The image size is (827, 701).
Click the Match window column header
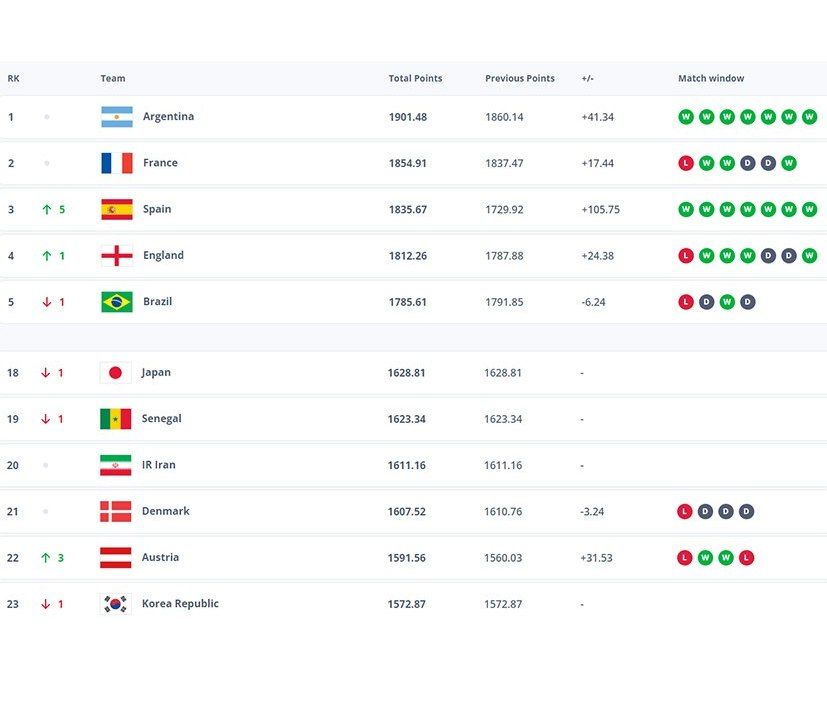point(710,78)
